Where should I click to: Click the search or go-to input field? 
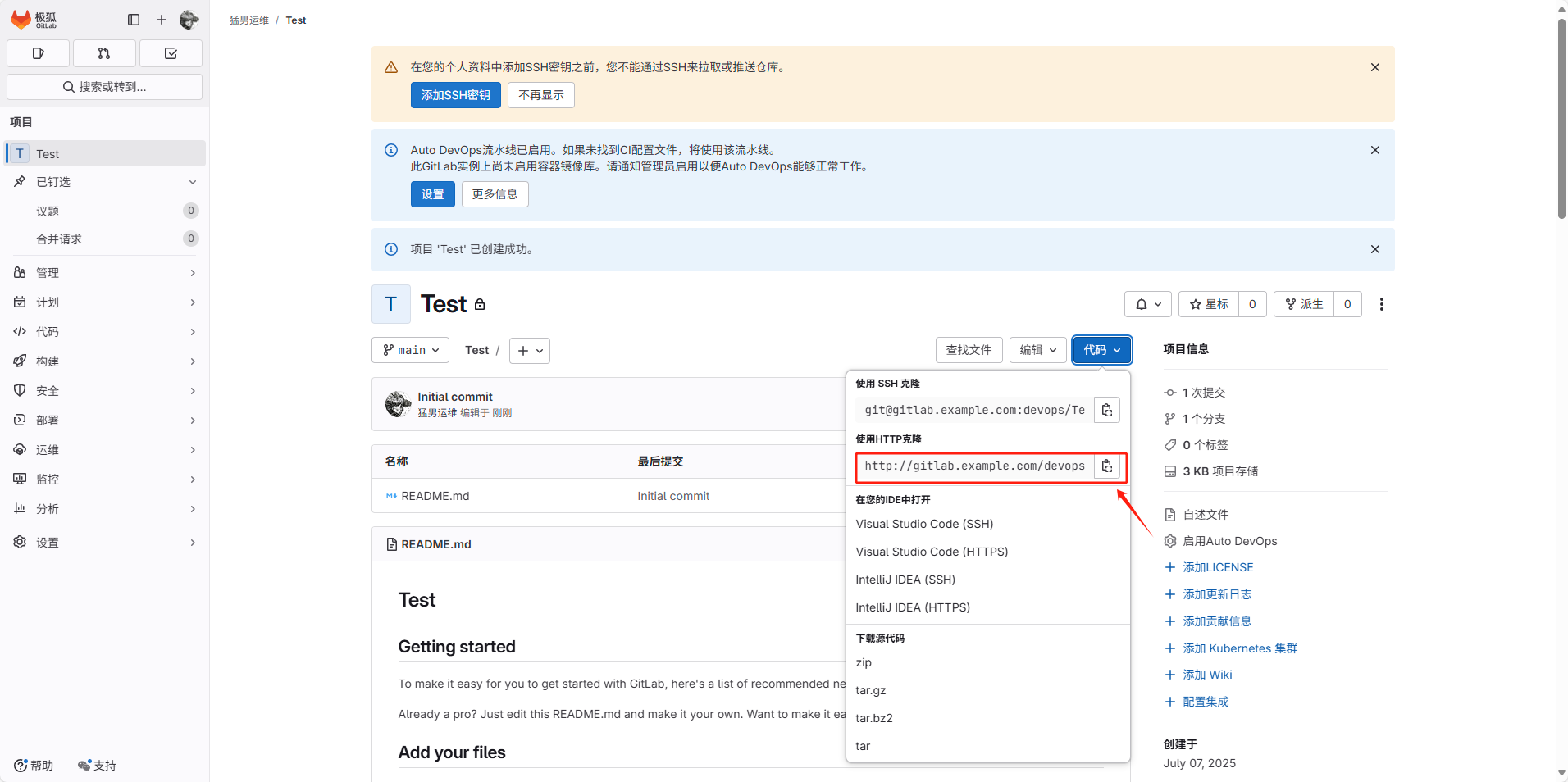(x=104, y=86)
